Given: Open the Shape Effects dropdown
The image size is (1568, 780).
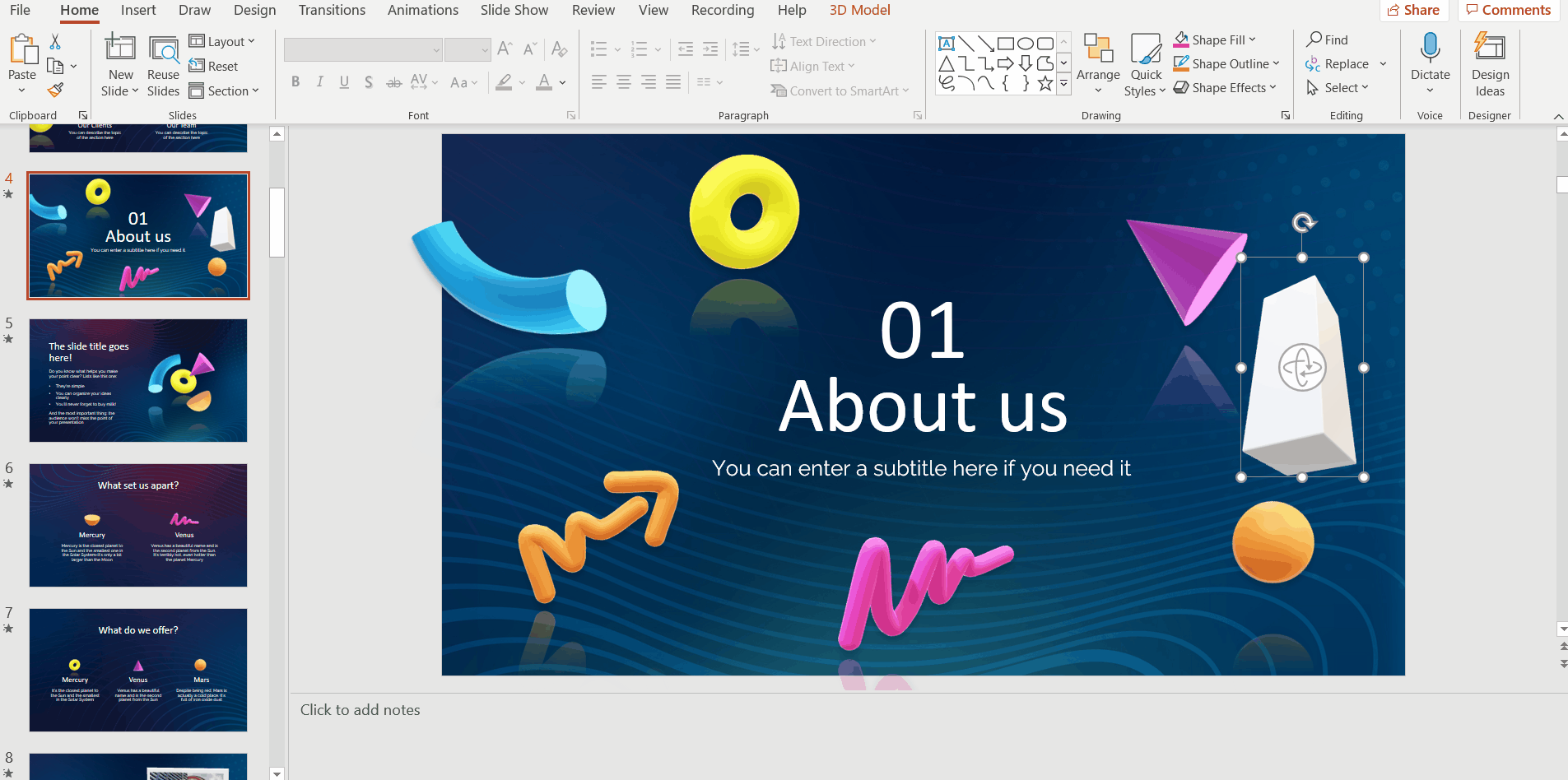Looking at the screenshot, I should click(1226, 88).
